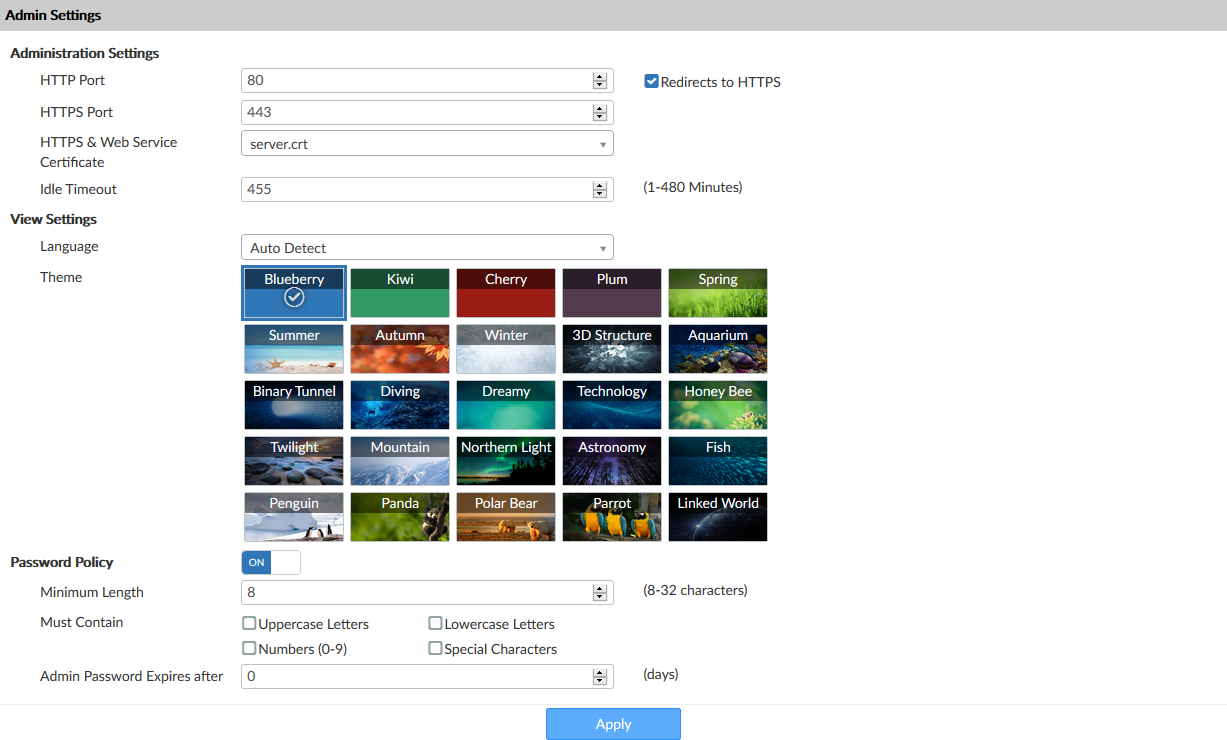Turn off the Password Policy toggle
This screenshot has width=1227, height=740.
[x=271, y=562]
